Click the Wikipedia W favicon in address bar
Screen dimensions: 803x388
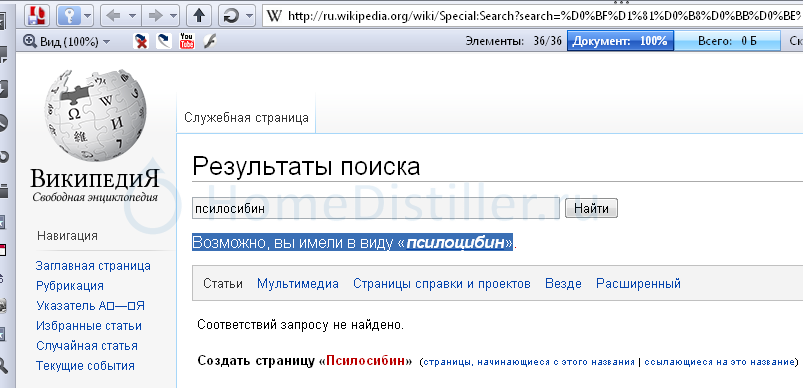(x=275, y=16)
